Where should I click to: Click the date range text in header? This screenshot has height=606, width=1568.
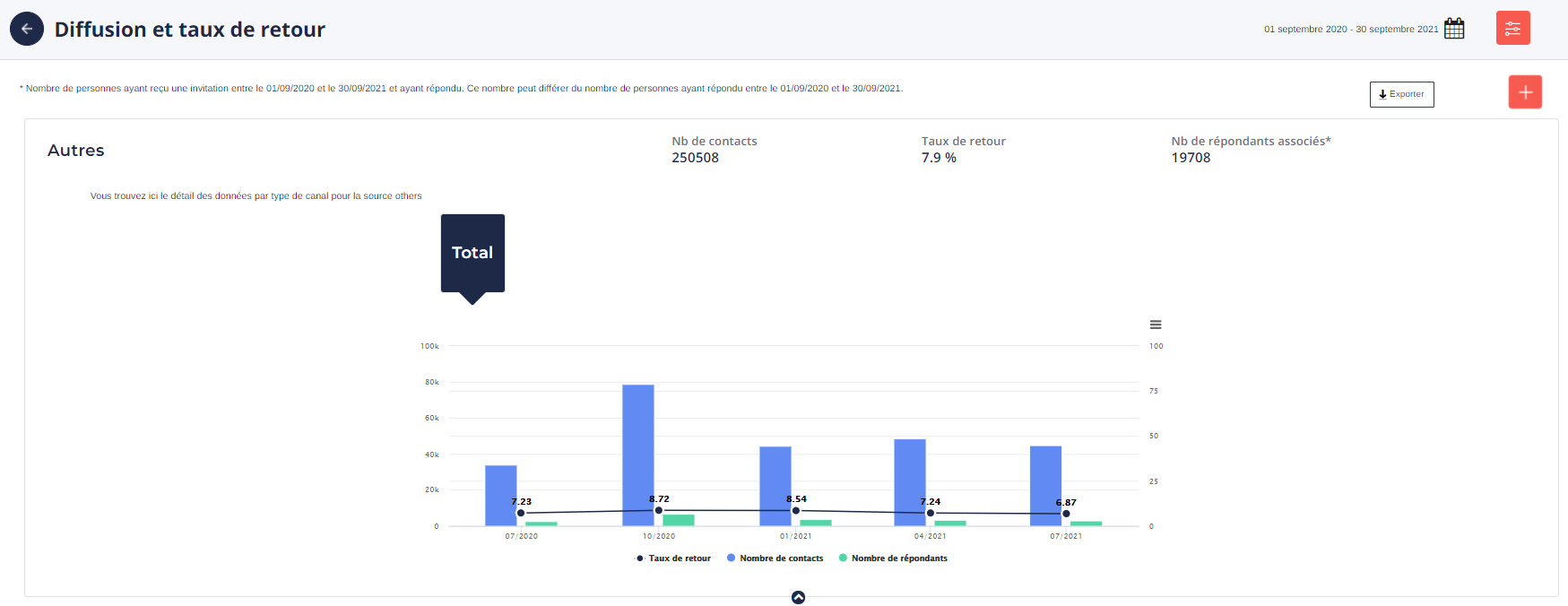(1350, 30)
